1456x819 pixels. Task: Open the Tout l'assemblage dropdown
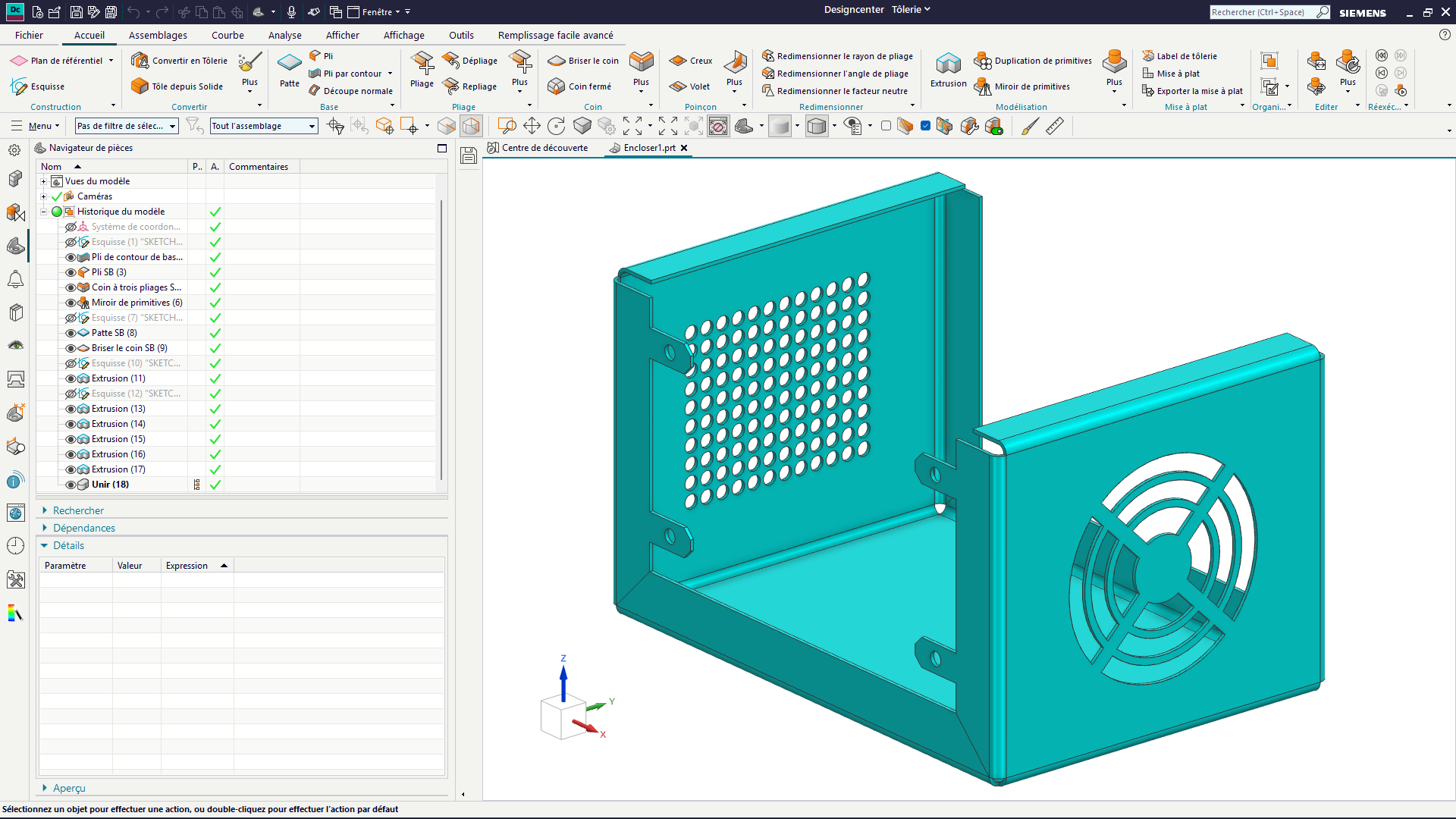(264, 126)
